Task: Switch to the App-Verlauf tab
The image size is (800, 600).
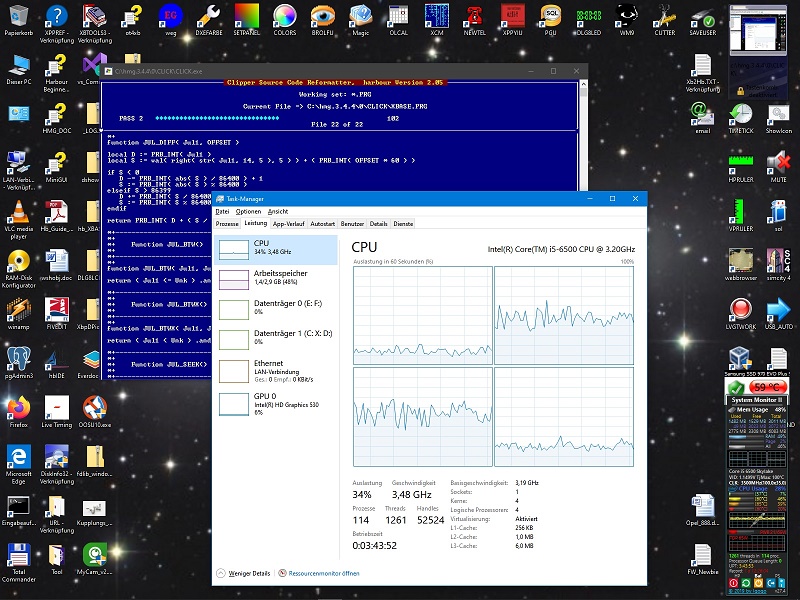Action: (x=289, y=223)
